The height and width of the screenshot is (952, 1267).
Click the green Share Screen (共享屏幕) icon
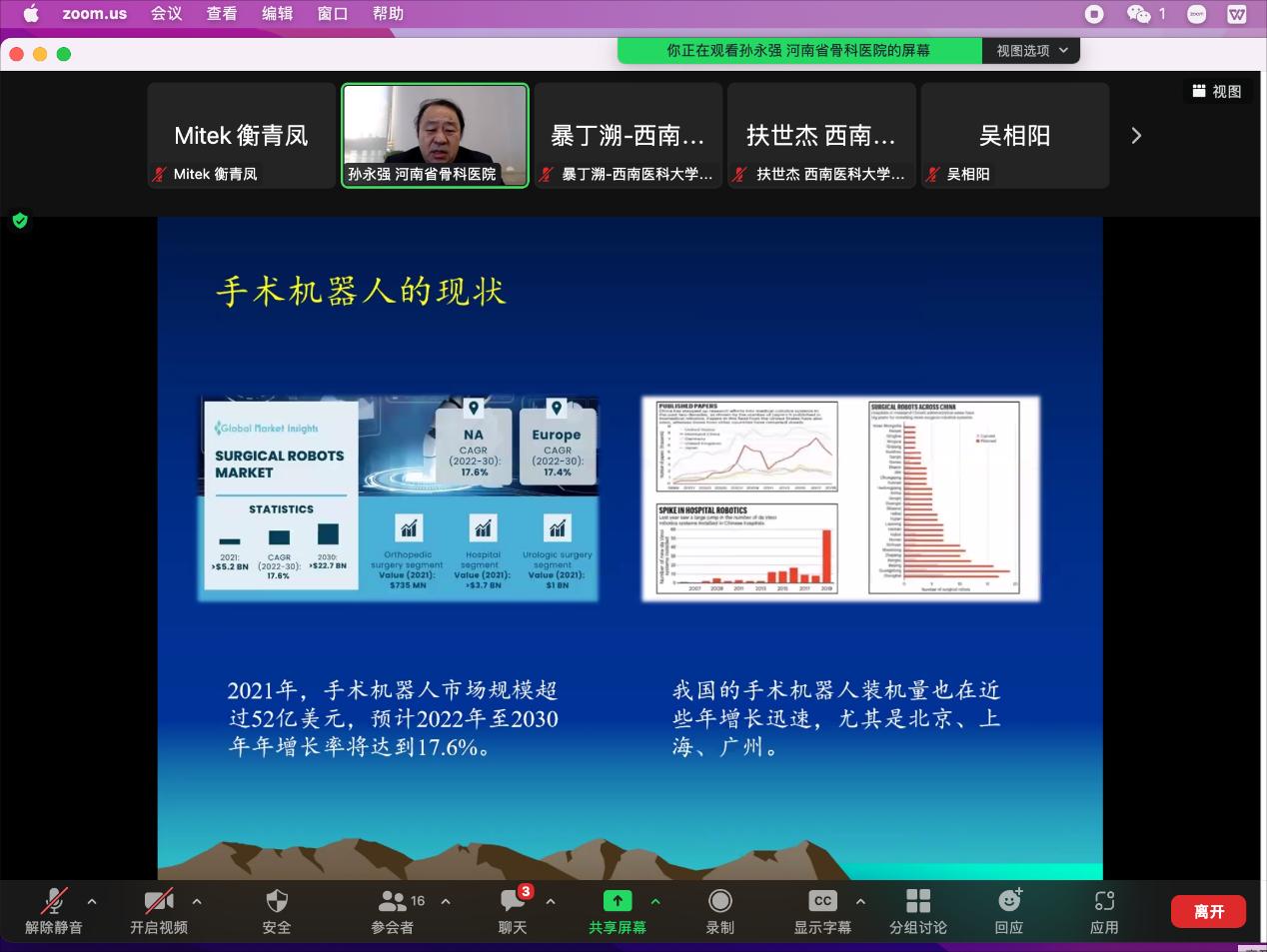617,901
